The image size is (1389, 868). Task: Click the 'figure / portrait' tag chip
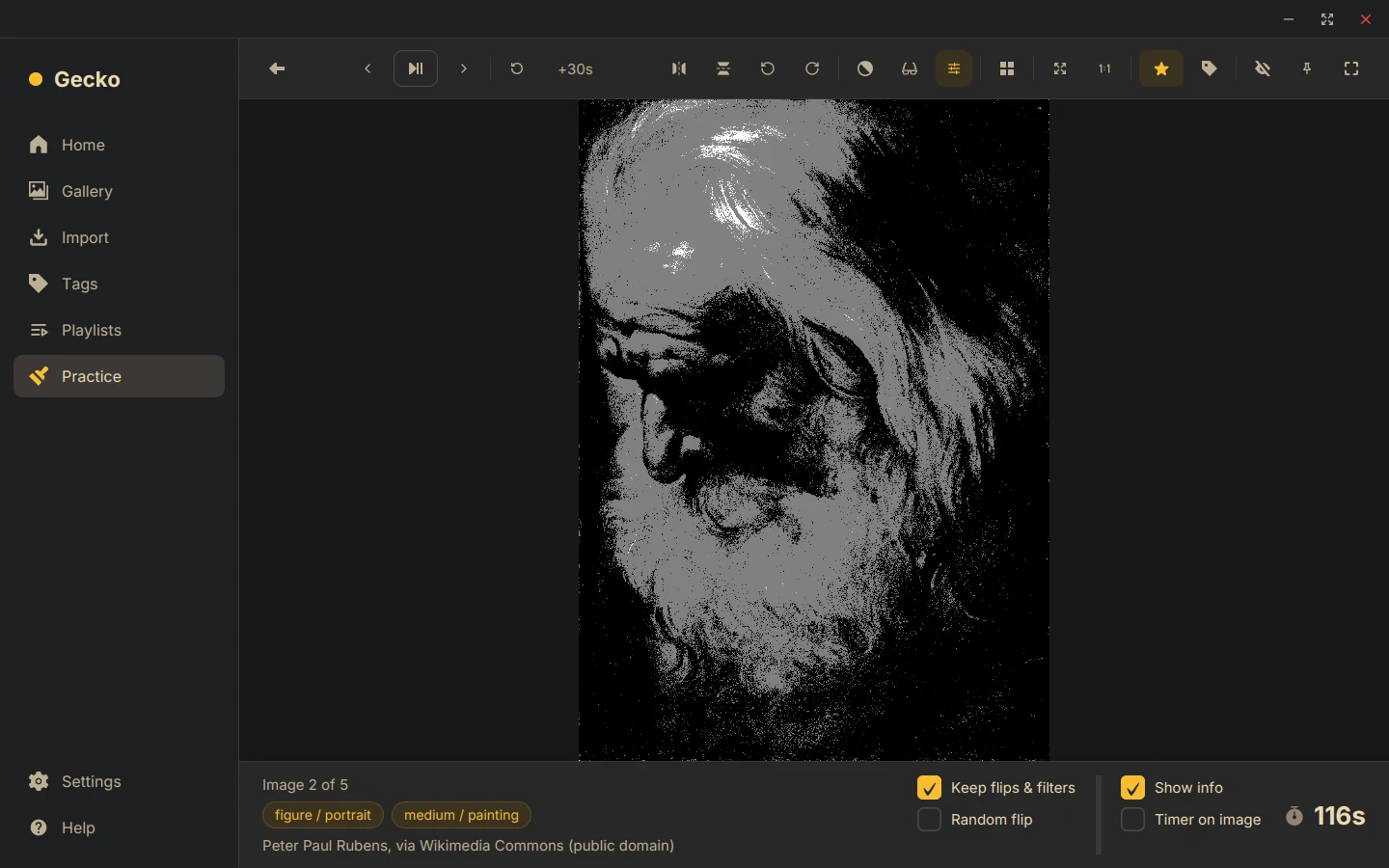point(323,815)
